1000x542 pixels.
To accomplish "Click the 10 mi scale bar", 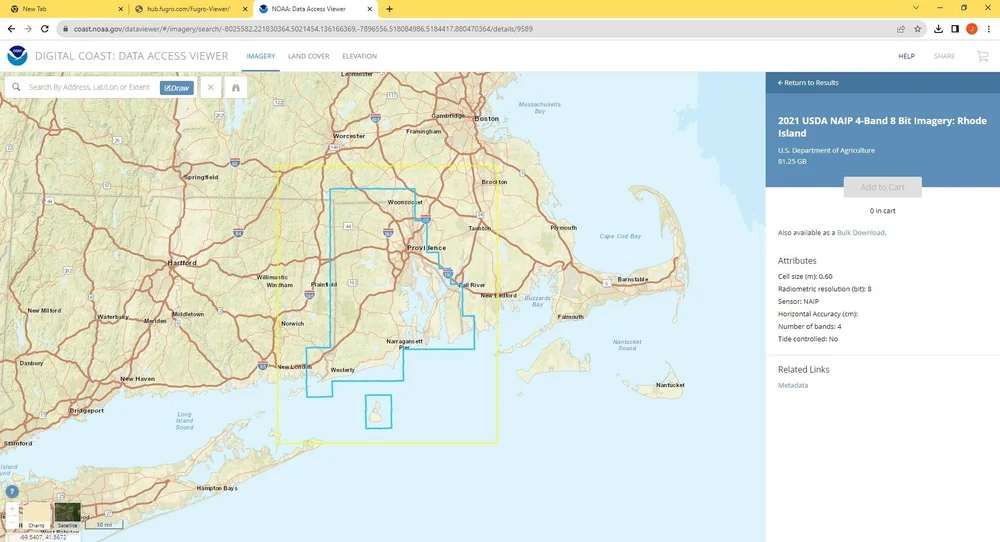I will coord(104,525).
